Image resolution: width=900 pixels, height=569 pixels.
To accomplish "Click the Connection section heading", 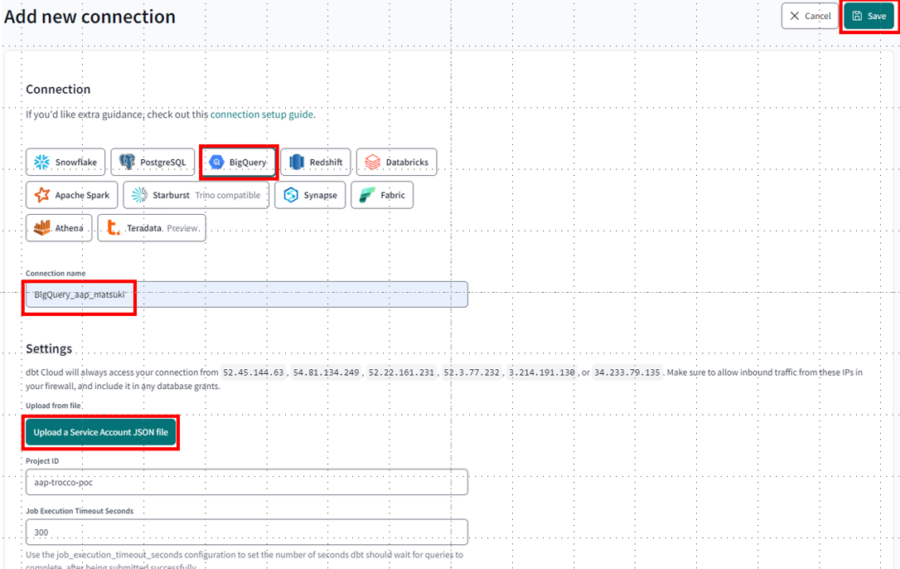I will tap(58, 89).
